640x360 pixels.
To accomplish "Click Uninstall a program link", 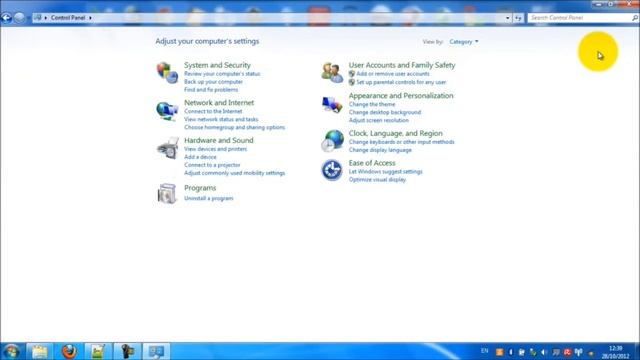I will tap(209, 198).
